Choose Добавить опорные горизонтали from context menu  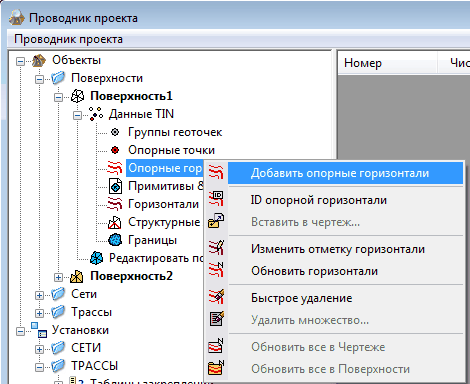[x=345, y=173]
